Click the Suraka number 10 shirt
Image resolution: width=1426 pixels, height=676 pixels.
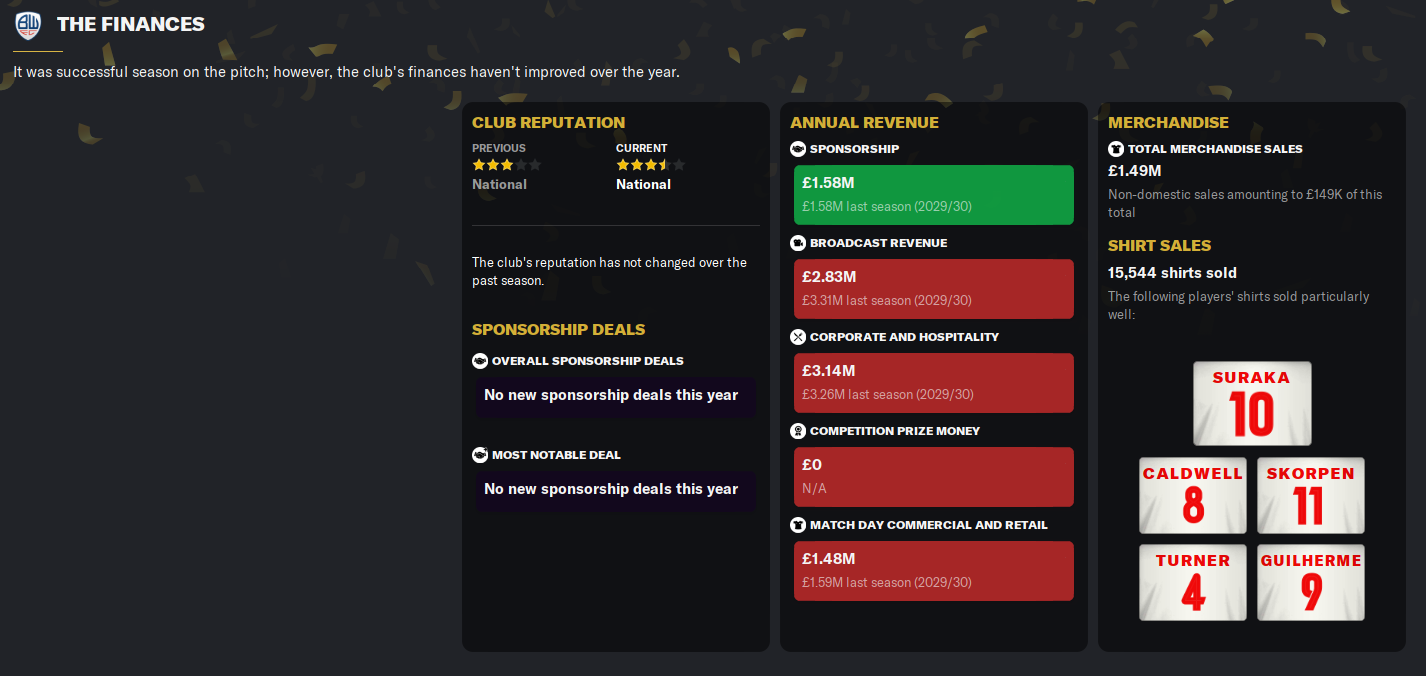(x=1252, y=403)
